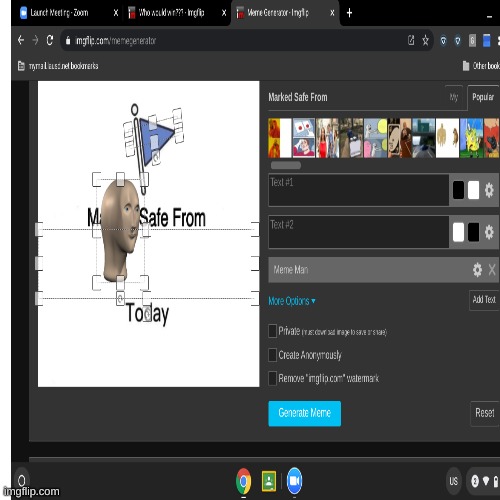Expand More Options dropdown
Screen dimensions: 500x500
click(x=292, y=301)
